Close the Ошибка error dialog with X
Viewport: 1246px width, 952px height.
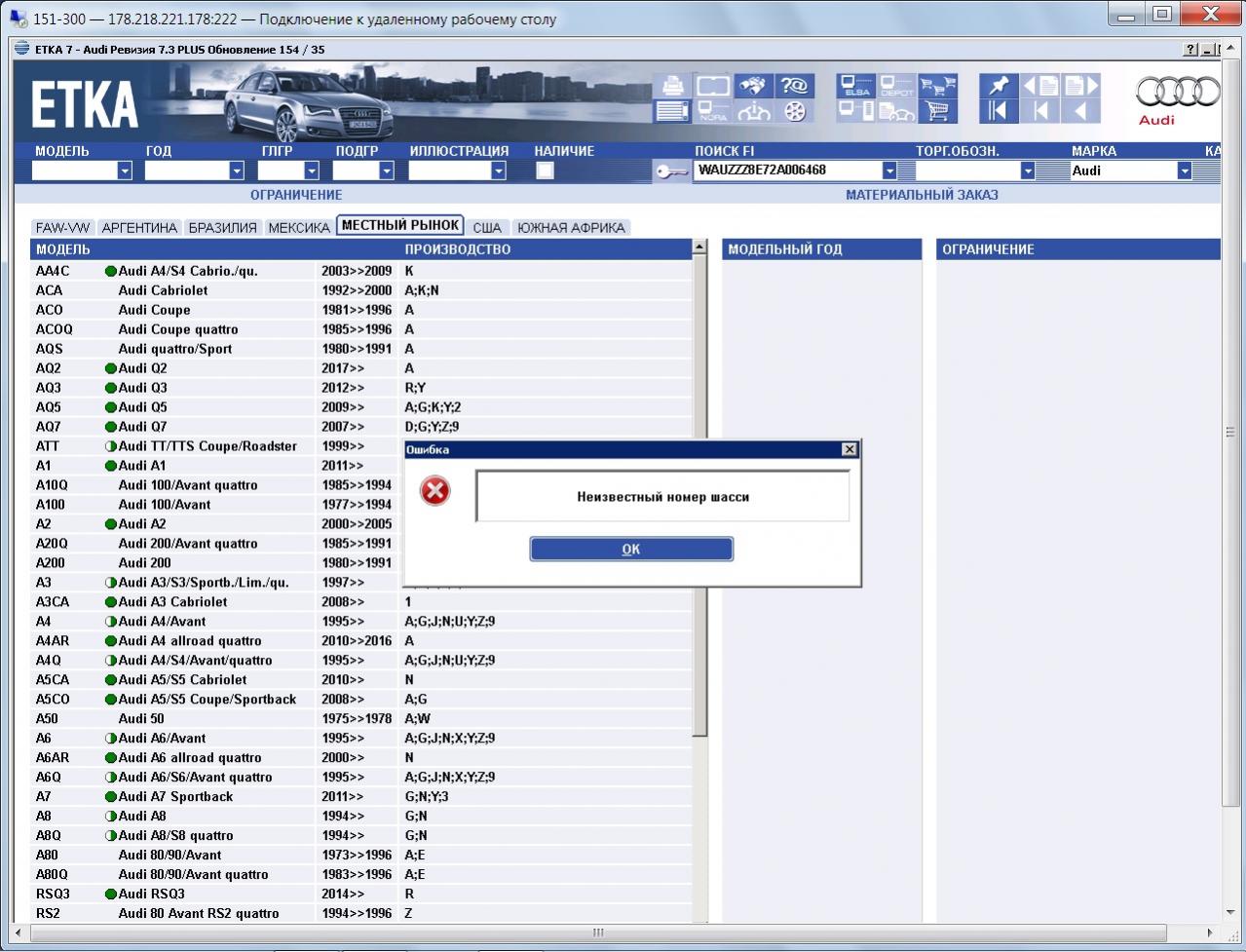point(849,449)
